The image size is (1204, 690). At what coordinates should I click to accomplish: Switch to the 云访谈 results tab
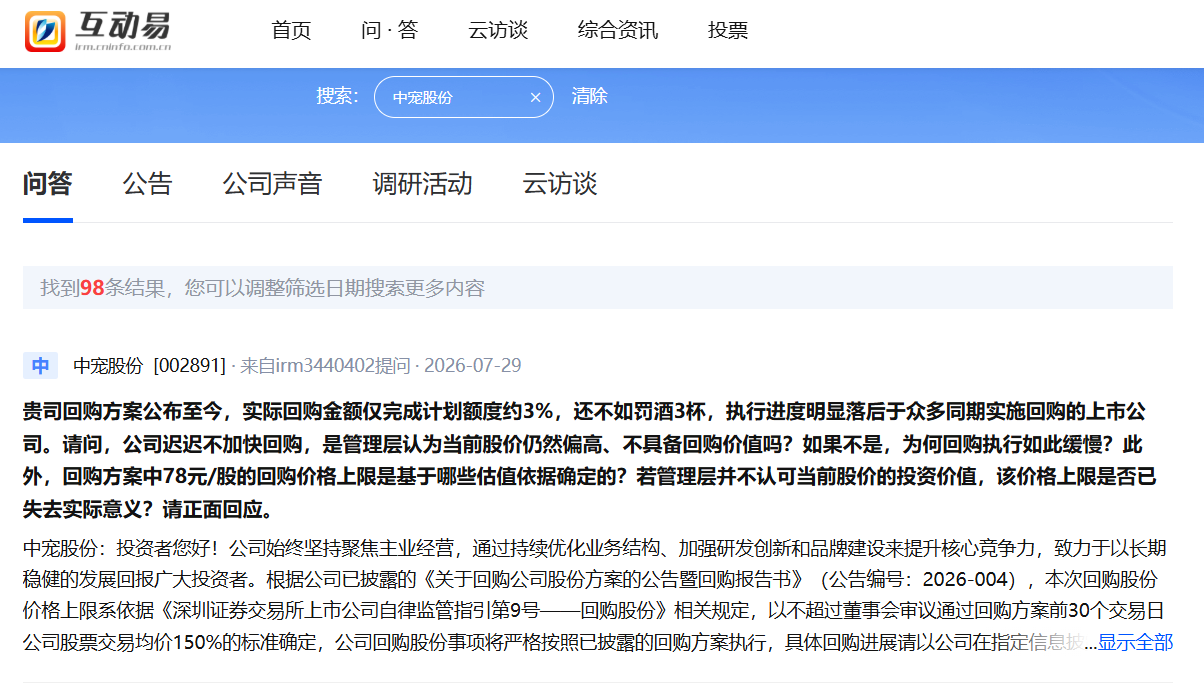[x=560, y=184]
